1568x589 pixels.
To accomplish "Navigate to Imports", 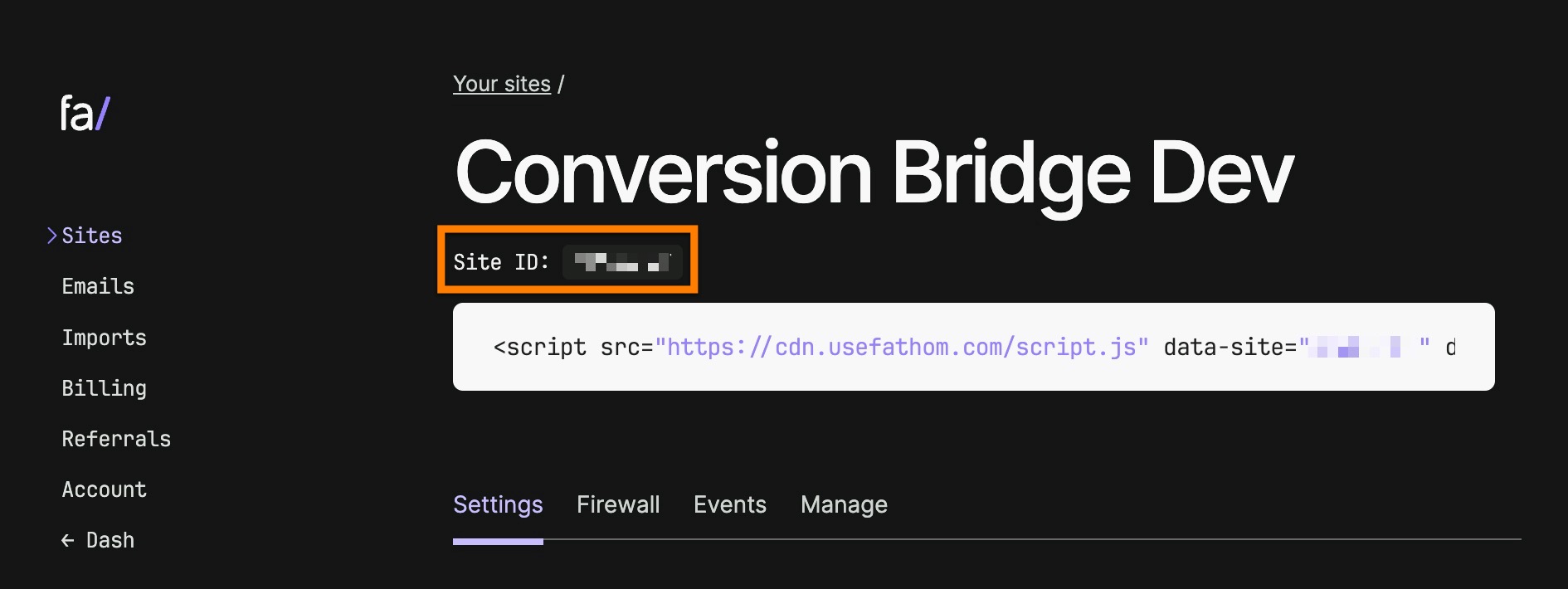I will tap(104, 338).
